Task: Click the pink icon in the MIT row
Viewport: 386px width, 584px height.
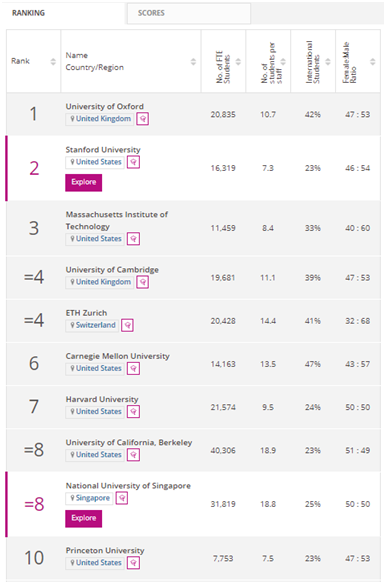Action: (133, 239)
